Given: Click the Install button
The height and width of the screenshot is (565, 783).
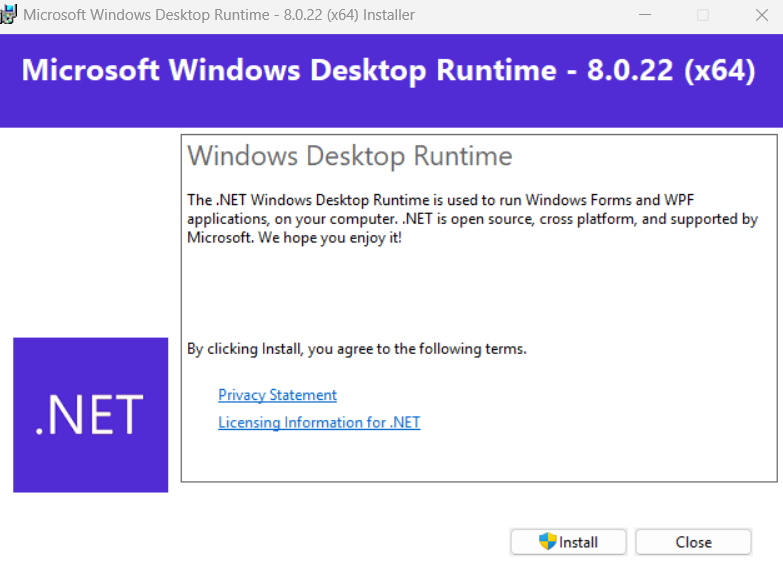Looking at the screenshot, I should coord(568,542).
